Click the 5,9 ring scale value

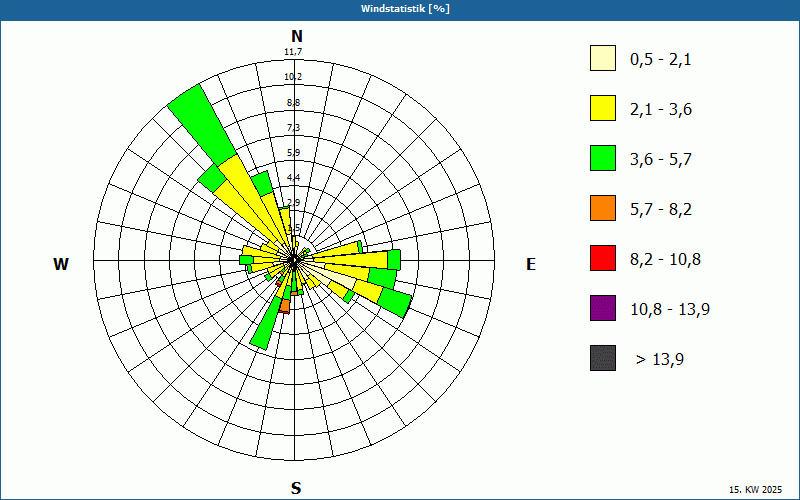[293, 153]
